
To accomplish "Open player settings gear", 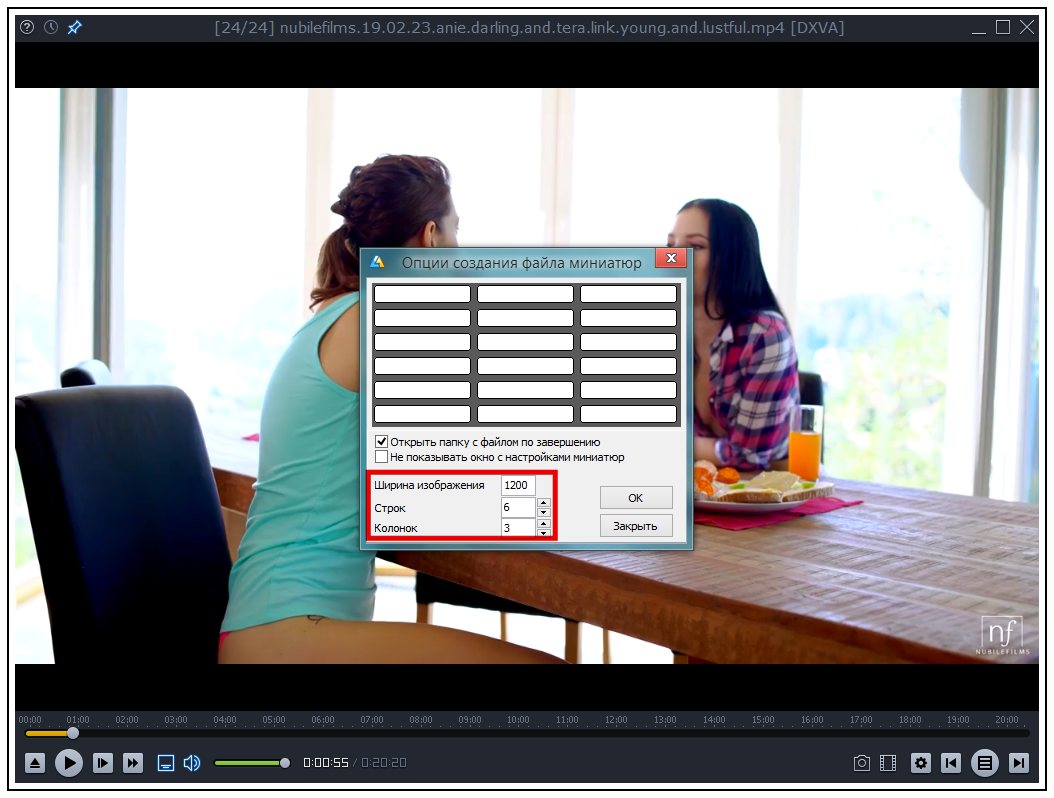I will click(921, 763).
